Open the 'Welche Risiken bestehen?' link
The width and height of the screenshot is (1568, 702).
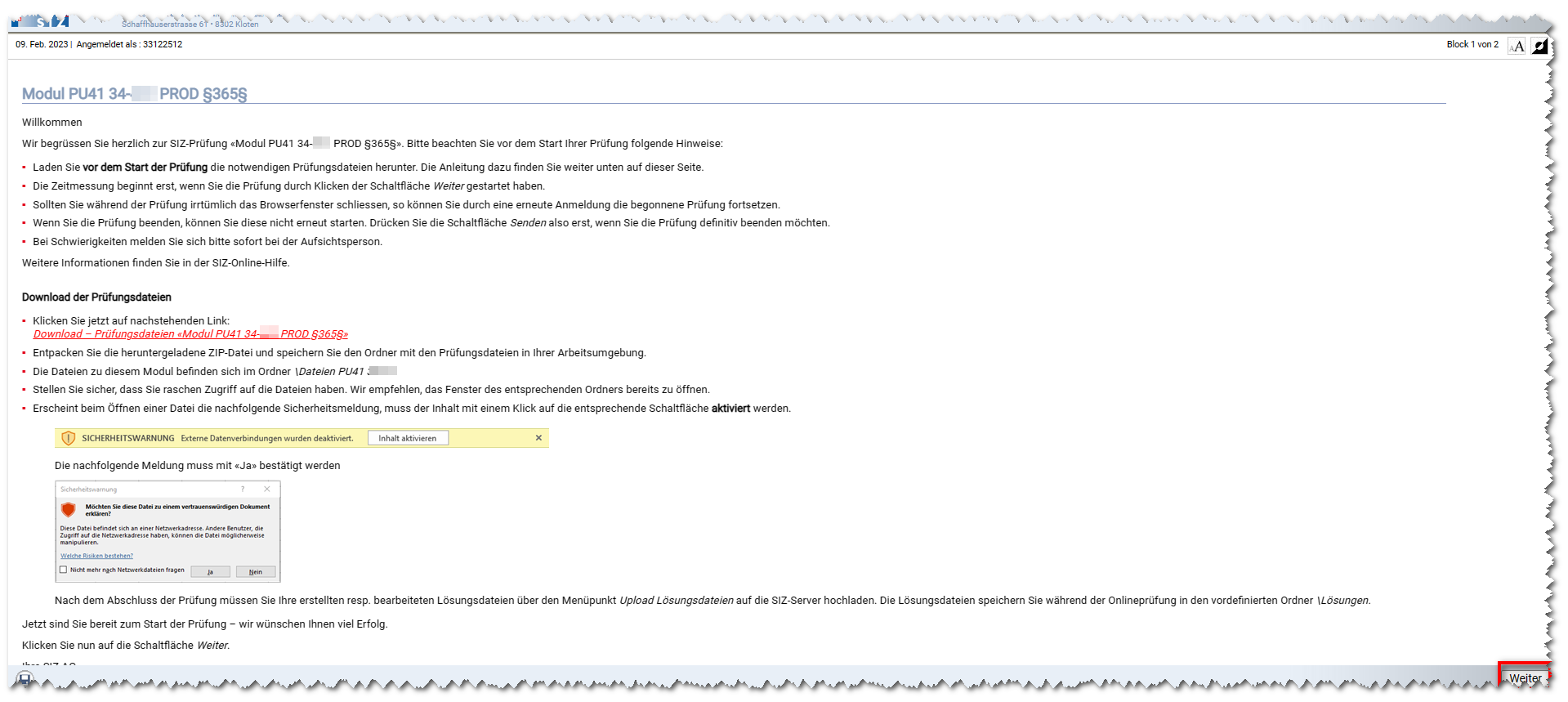tap(96, 556)
